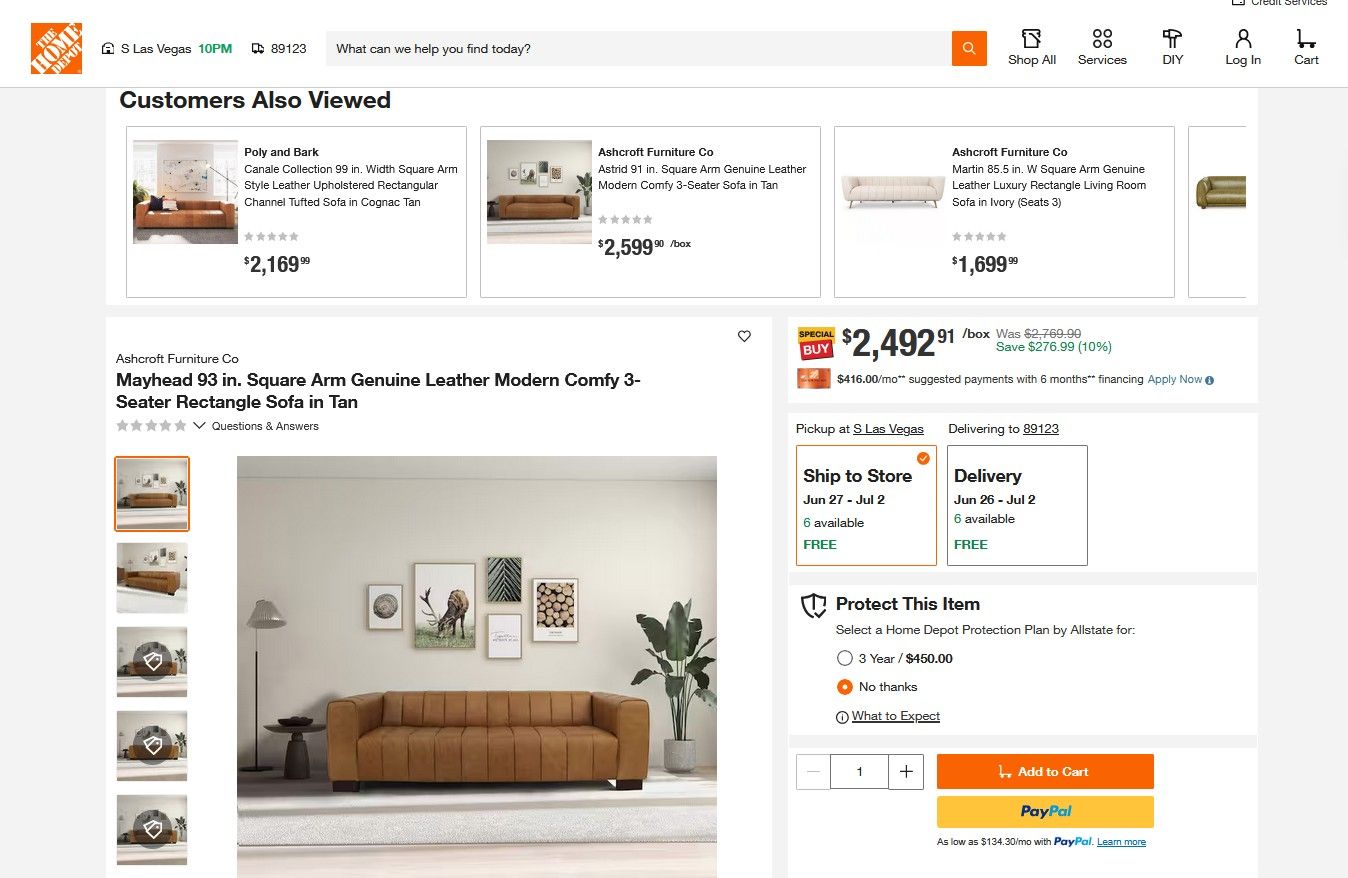Click the Home Depot logo
The image size is (1348, 878).
click(56, 49)
